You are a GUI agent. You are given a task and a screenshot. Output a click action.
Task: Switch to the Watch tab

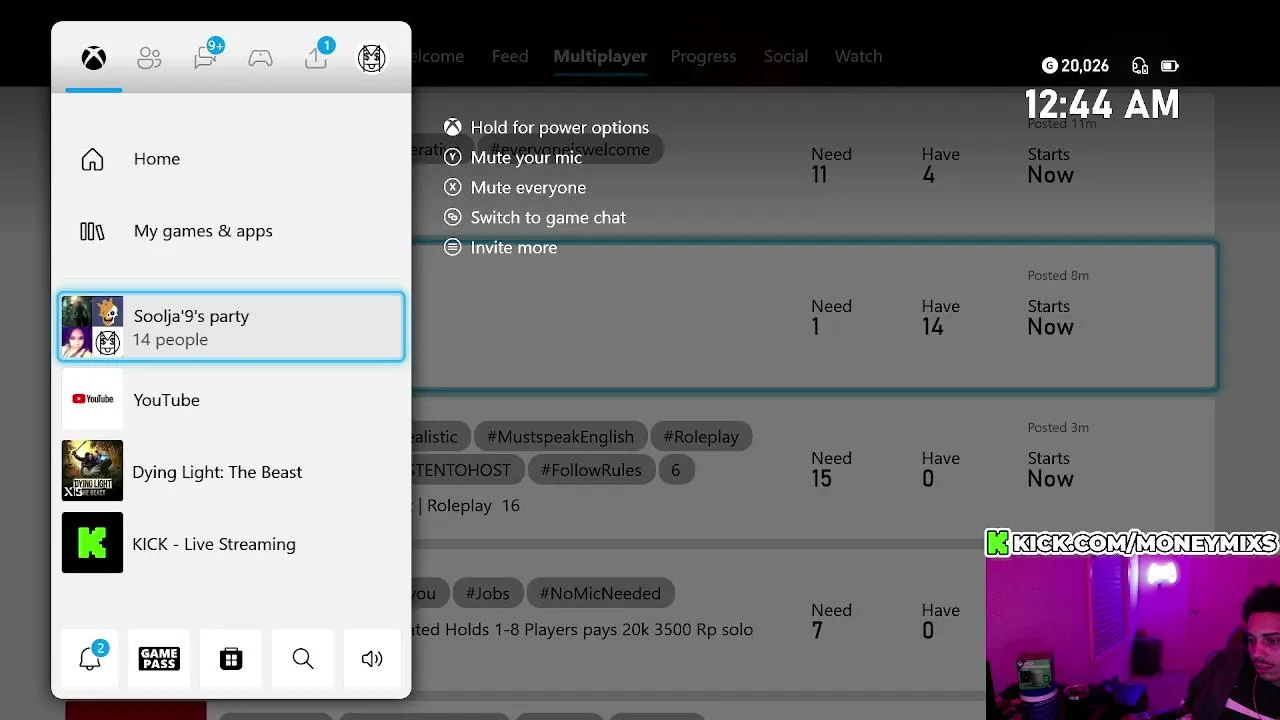point(858,56)
